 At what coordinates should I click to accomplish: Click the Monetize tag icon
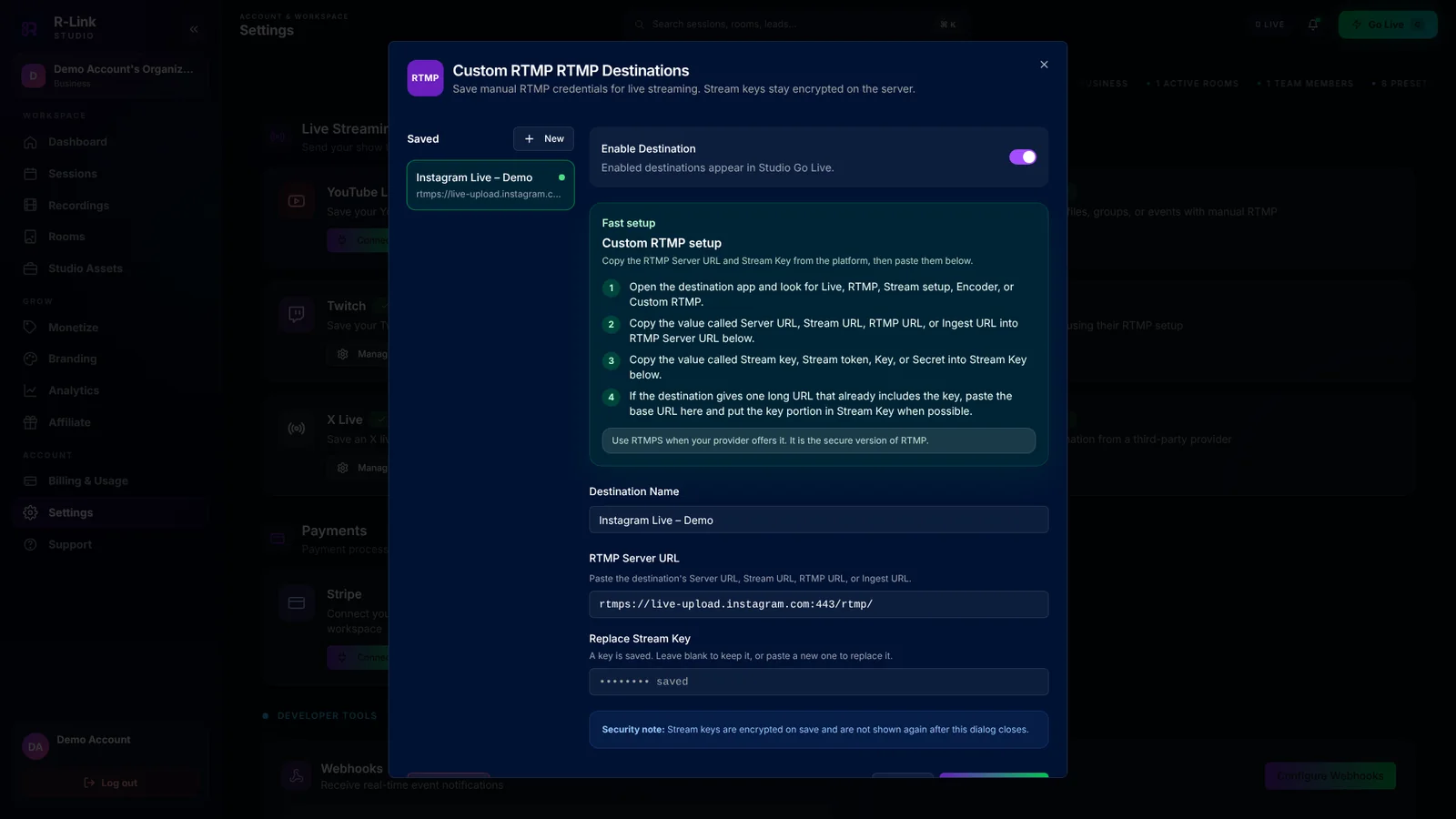[x=30, y=328]
